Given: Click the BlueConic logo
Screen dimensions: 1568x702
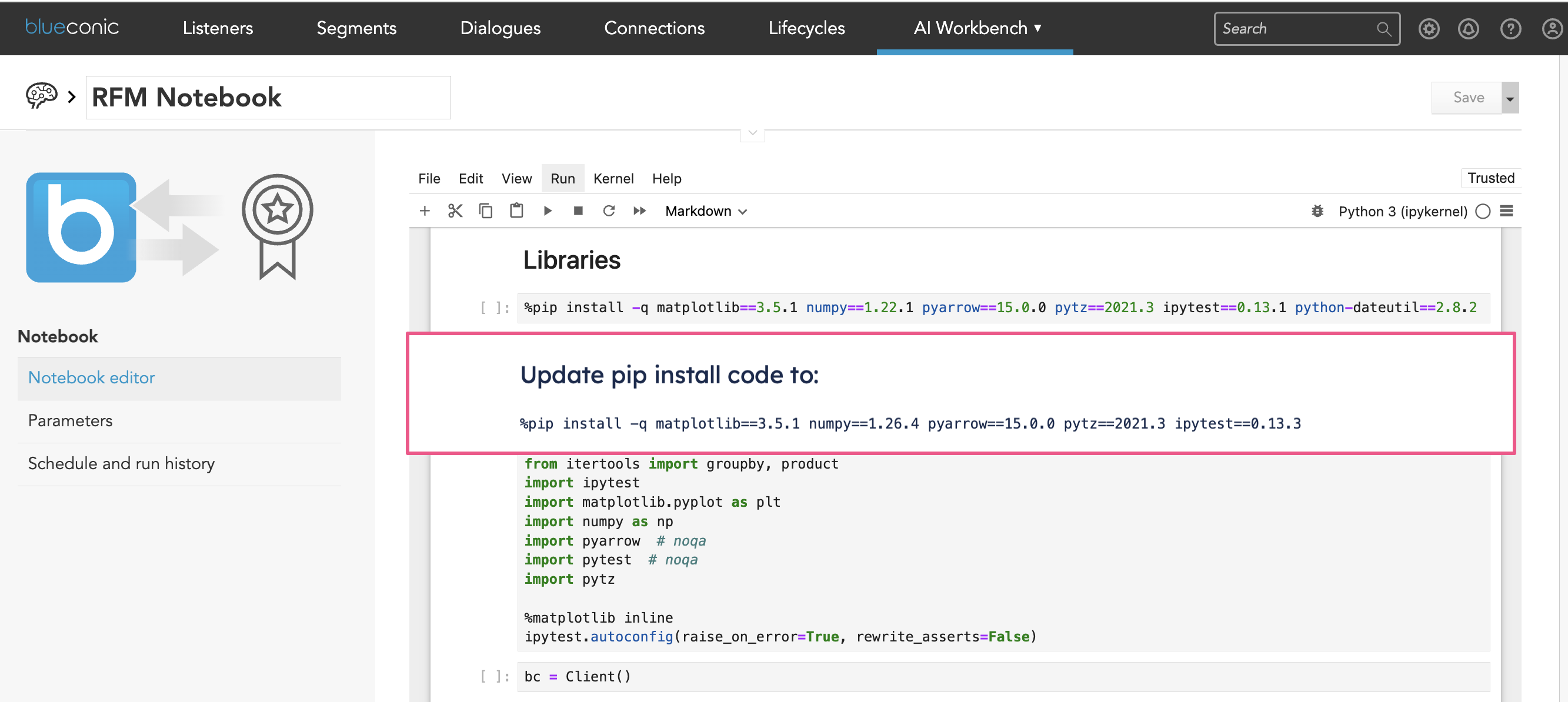Looking at the screenshot, I should tap(72, 28).
